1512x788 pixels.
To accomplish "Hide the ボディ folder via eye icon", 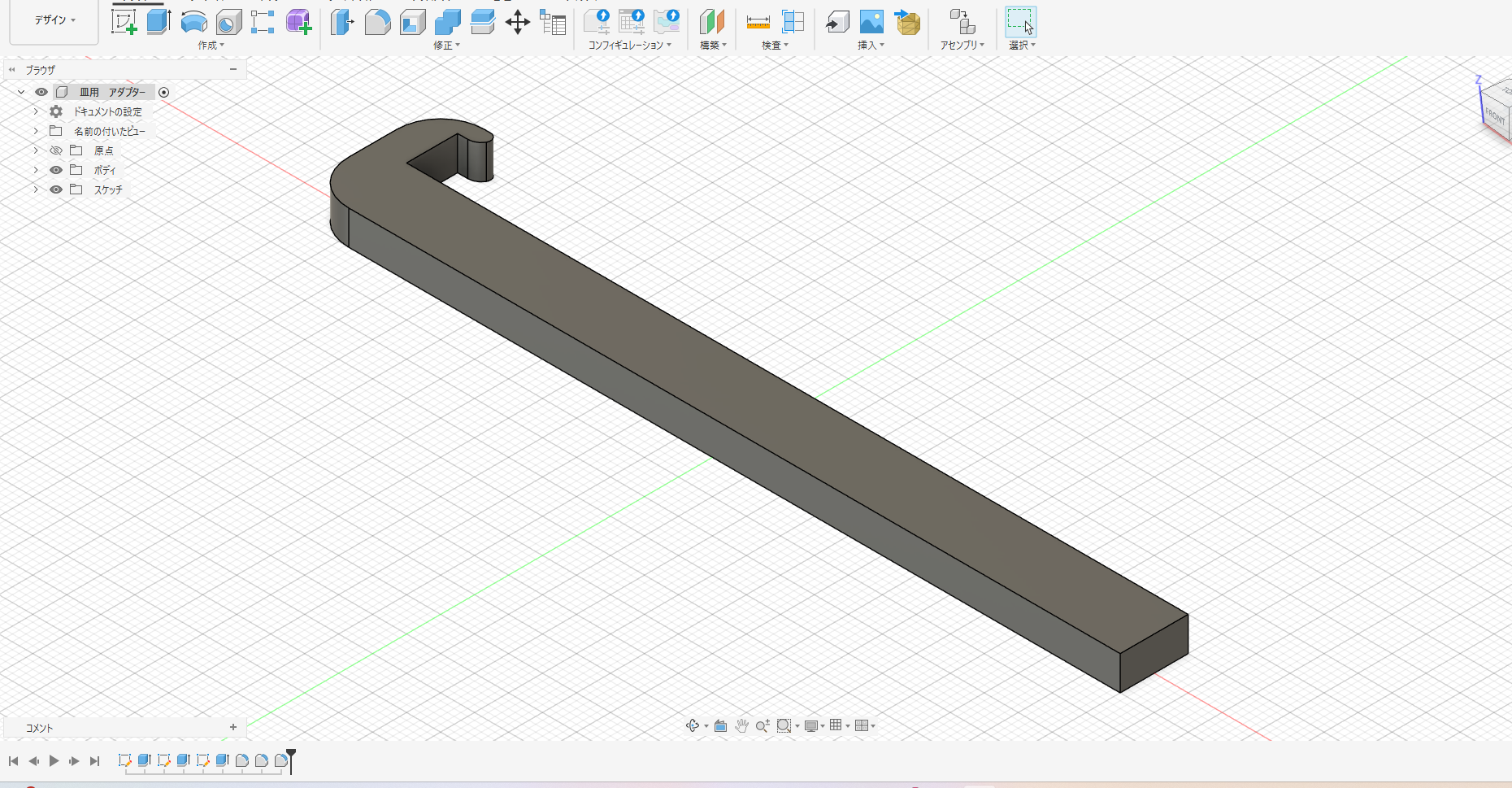I will click(56, 170).
